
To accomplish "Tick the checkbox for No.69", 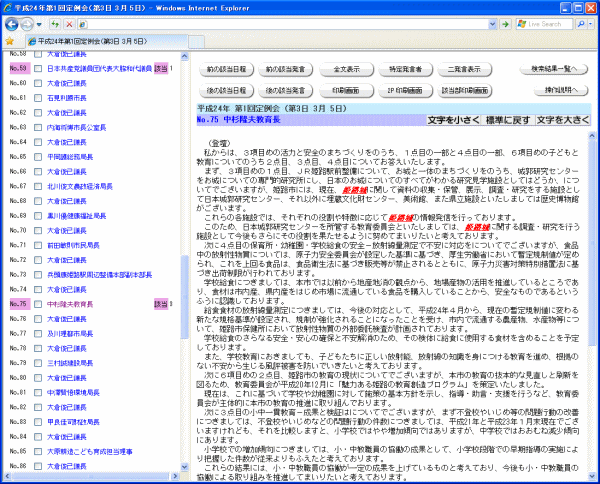I will click(x=38, y=216).
